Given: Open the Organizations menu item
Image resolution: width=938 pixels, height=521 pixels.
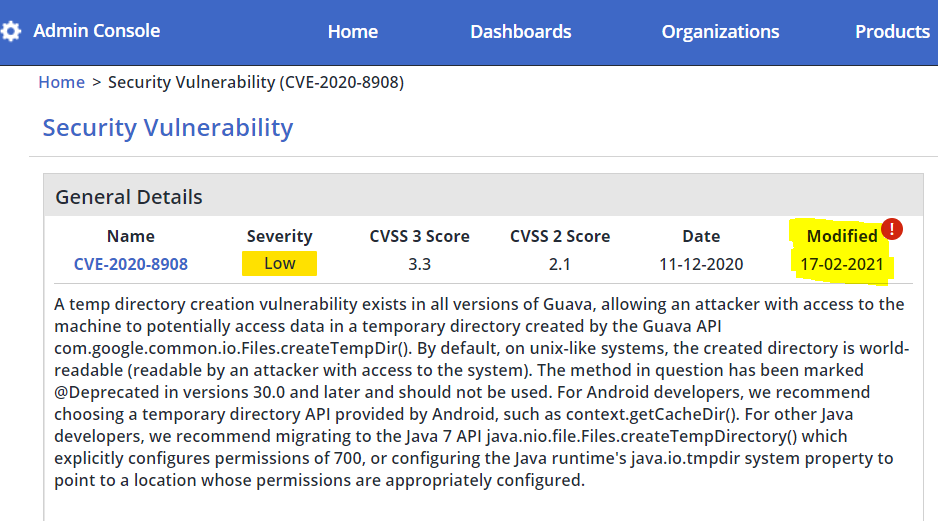Looking at the screenshot, I should 720,32.
